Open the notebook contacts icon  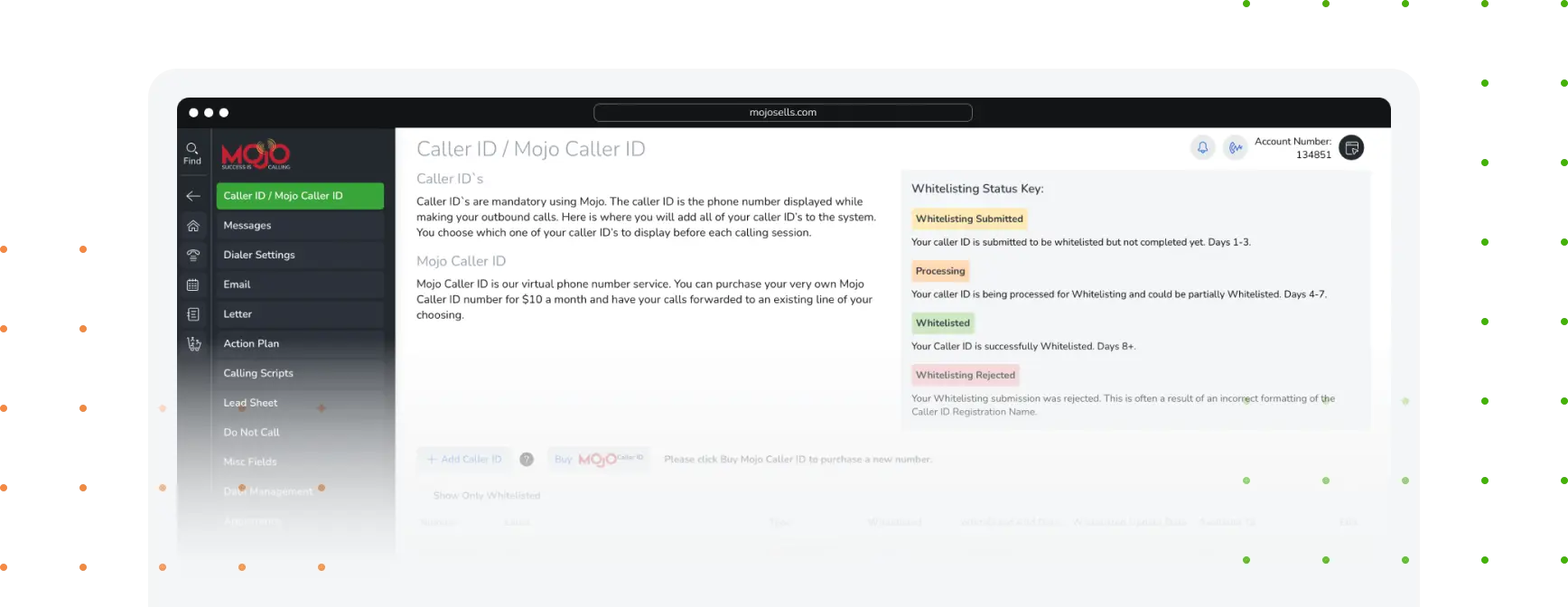click(193, 314)
